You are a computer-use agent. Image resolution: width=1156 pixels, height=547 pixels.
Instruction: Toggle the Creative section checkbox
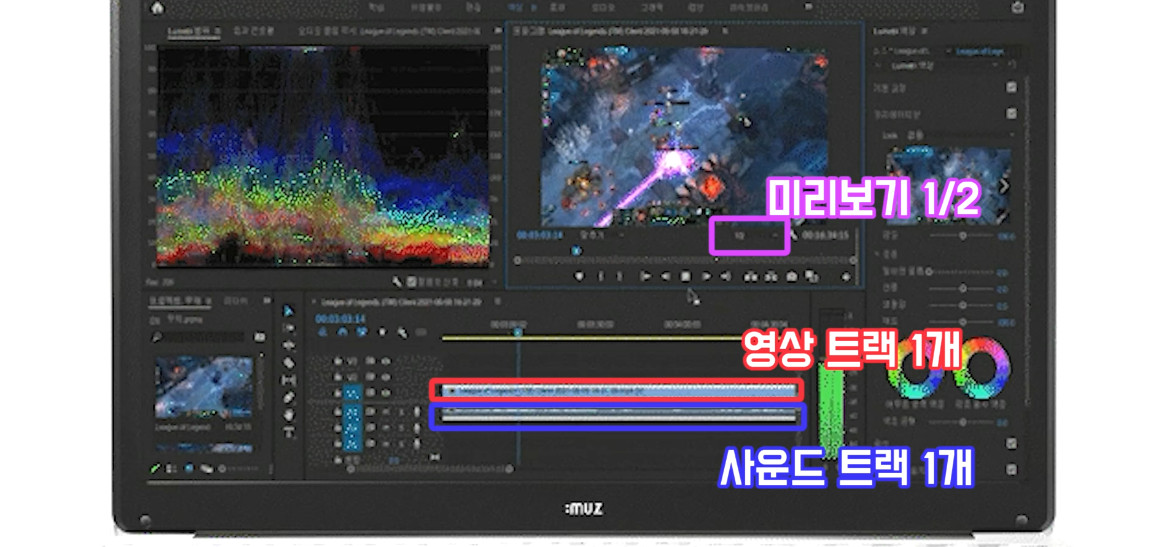coord(1011,114)
